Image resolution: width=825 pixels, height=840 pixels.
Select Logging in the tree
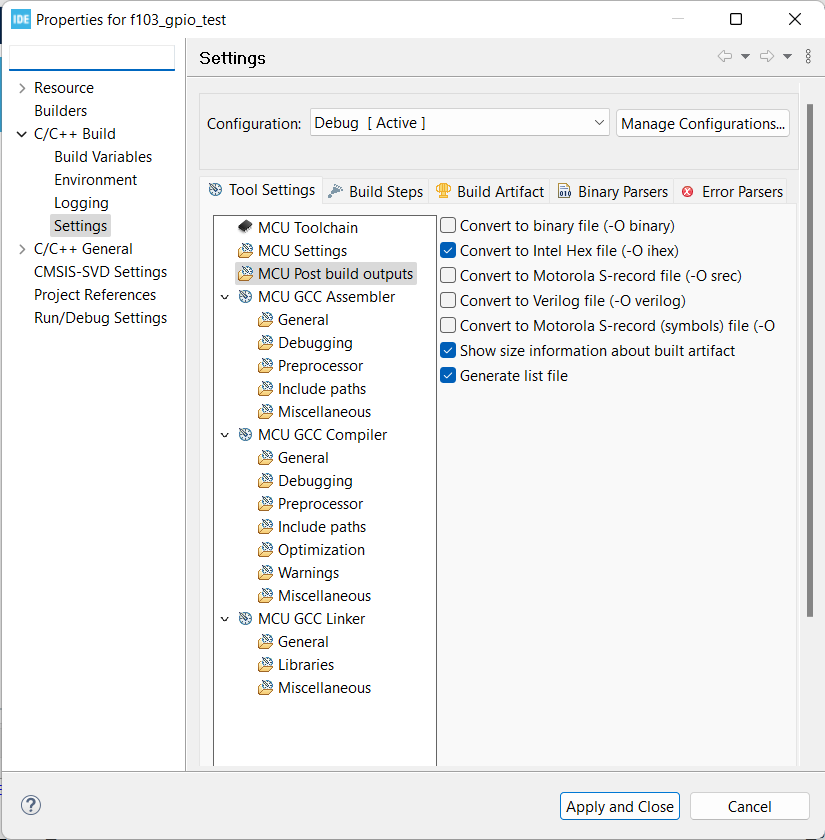(x=81, y=203)
